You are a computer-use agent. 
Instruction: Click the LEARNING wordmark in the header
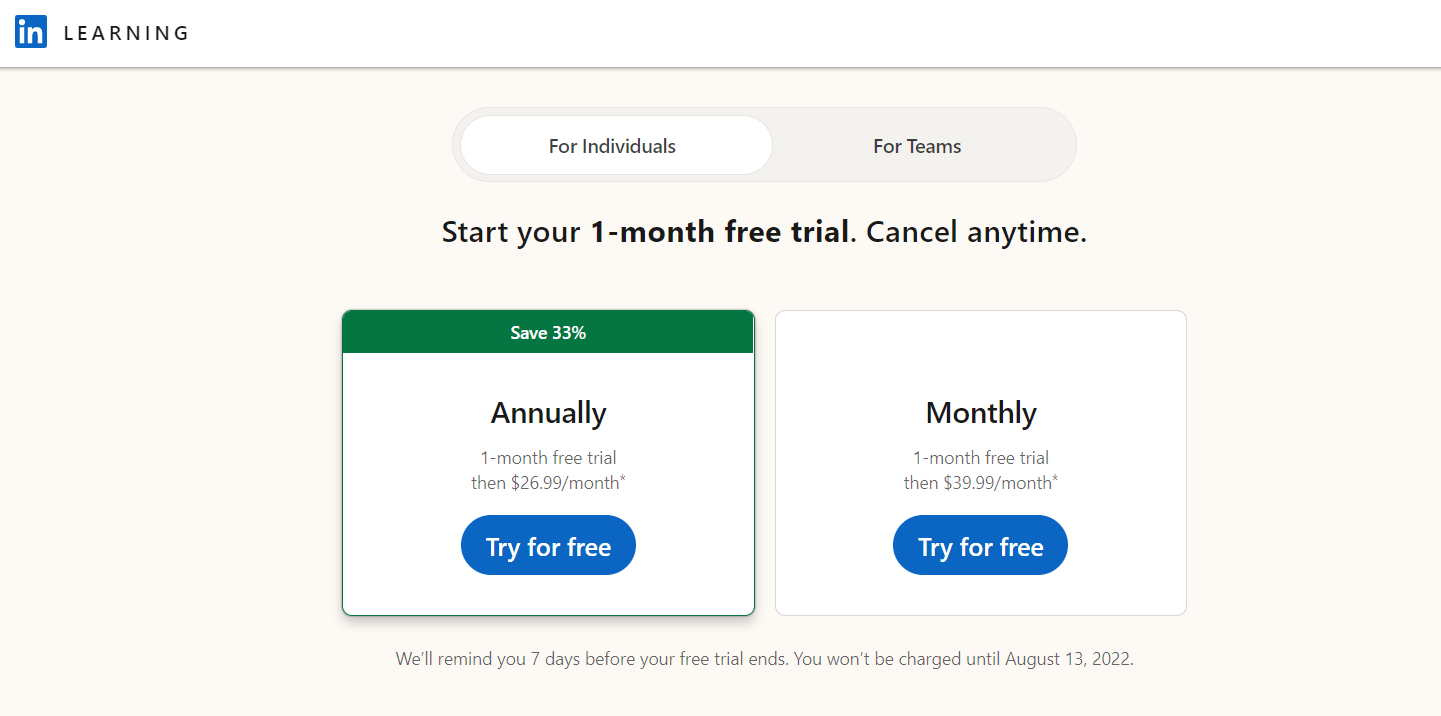tap(126, 32)
